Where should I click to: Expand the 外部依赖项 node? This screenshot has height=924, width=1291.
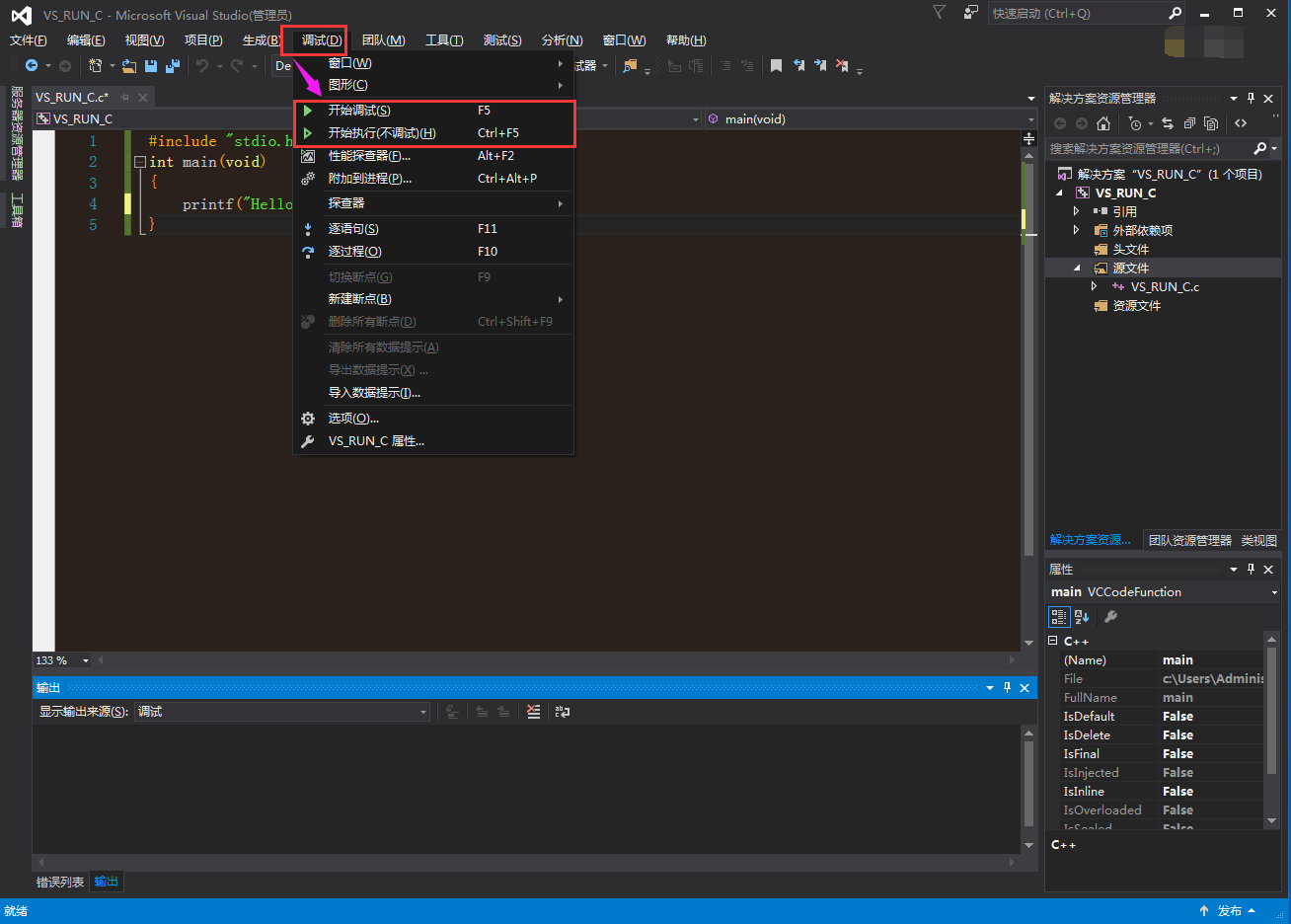(1077, 230)
